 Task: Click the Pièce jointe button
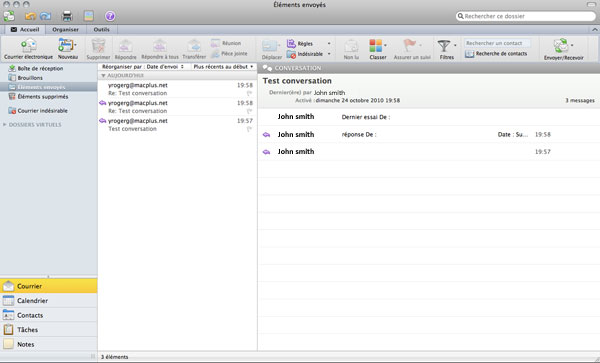click(229, 54)
